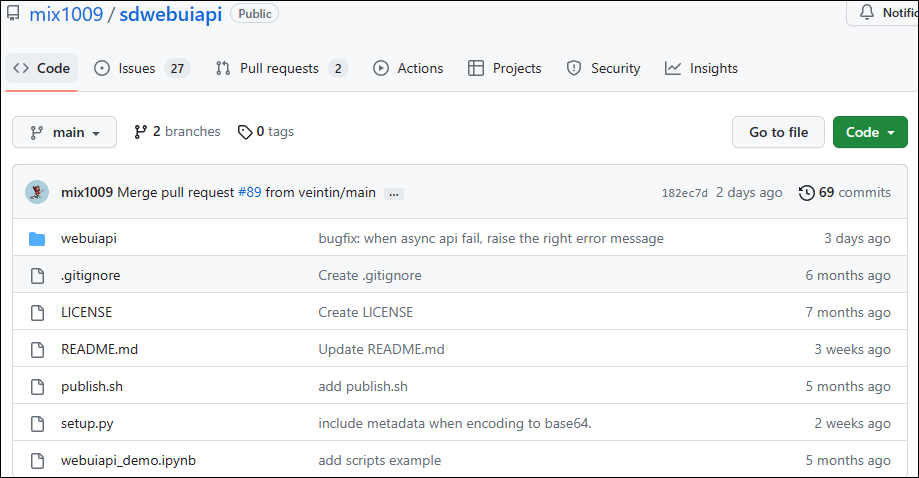
Task: Click the 3 weeks ago timestamp for README.md
Action: [x=853, y=349]
